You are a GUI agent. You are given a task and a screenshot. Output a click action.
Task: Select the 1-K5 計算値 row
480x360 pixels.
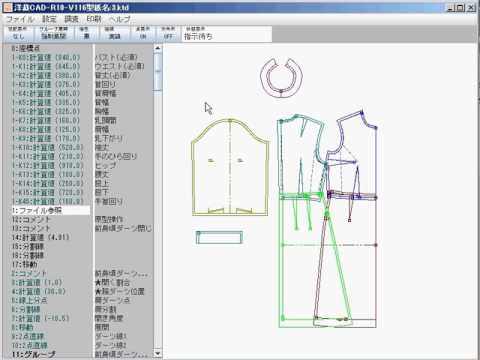(46, 103)
